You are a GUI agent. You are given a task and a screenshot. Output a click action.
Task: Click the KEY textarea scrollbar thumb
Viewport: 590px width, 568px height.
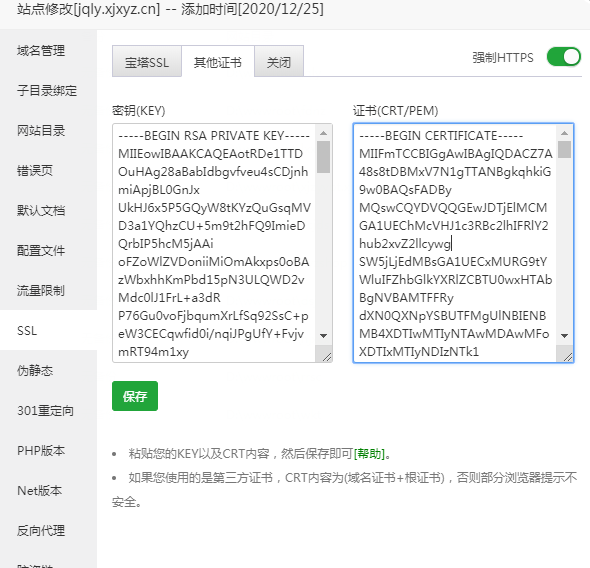(x=323, y=157)
